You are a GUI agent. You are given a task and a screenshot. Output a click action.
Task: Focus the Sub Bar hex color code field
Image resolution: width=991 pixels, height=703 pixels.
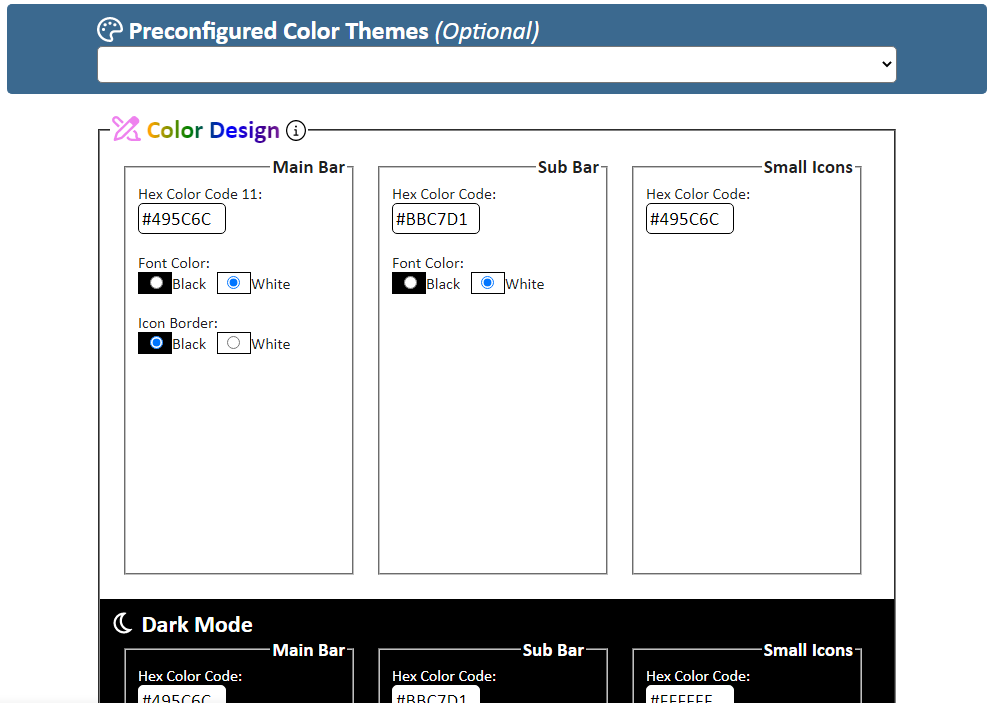(x=436, y=219)
